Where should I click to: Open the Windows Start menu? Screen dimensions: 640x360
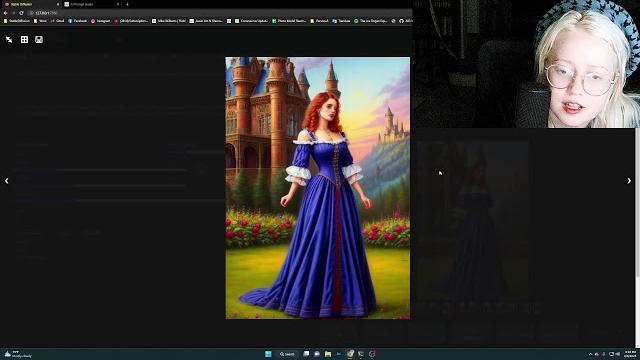point(268,354)
